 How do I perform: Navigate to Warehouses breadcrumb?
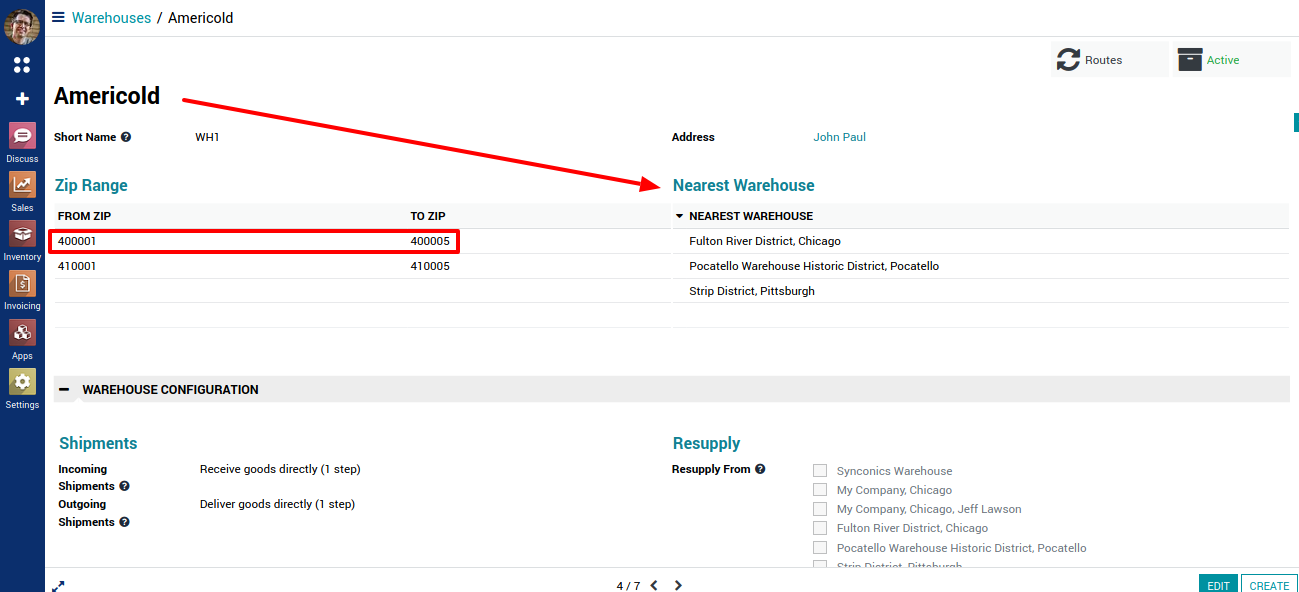111,18
